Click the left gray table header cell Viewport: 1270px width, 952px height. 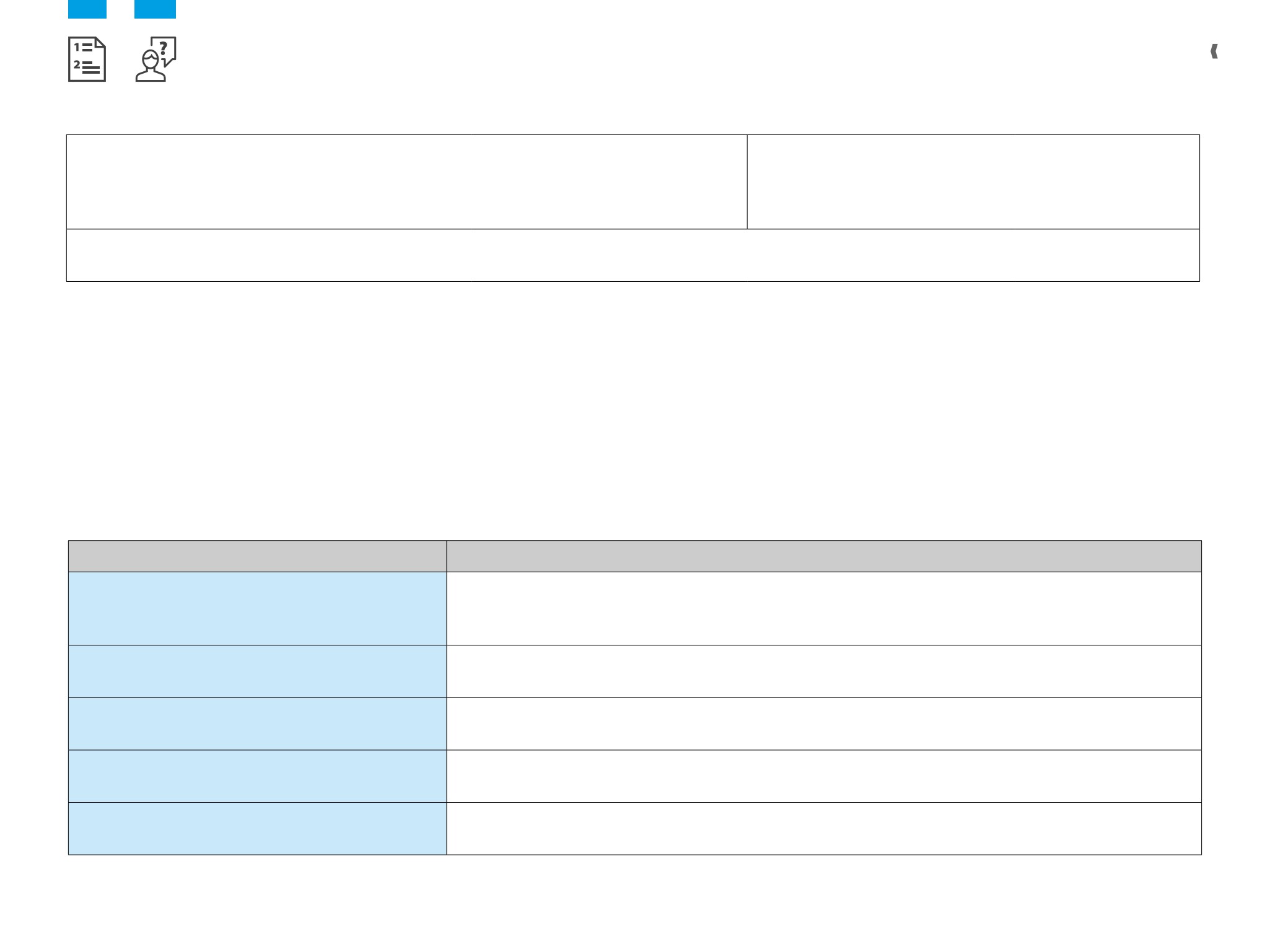[x=257, y=556]
